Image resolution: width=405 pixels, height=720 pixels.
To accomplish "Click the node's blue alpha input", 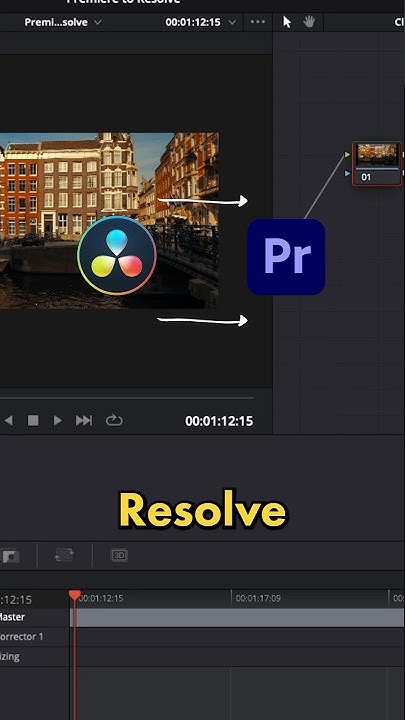I will 348,173.
